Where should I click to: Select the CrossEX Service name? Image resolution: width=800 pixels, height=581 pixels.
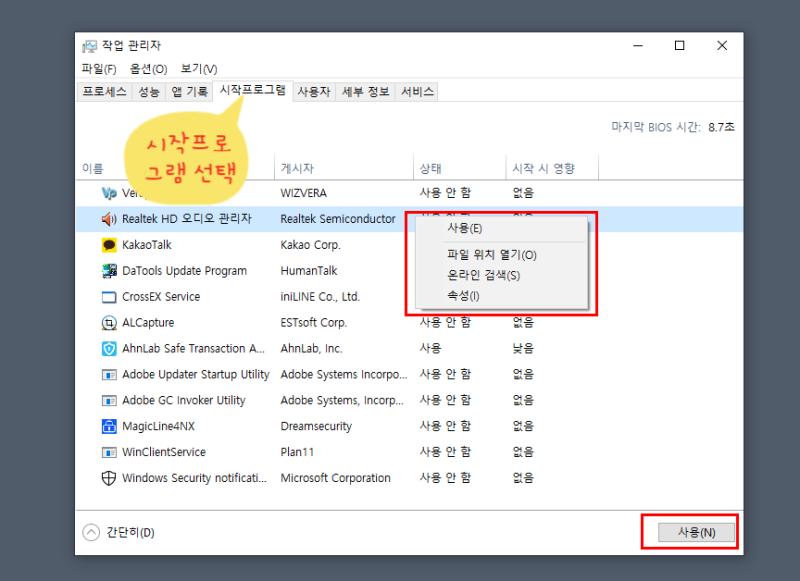coord(161,297)
